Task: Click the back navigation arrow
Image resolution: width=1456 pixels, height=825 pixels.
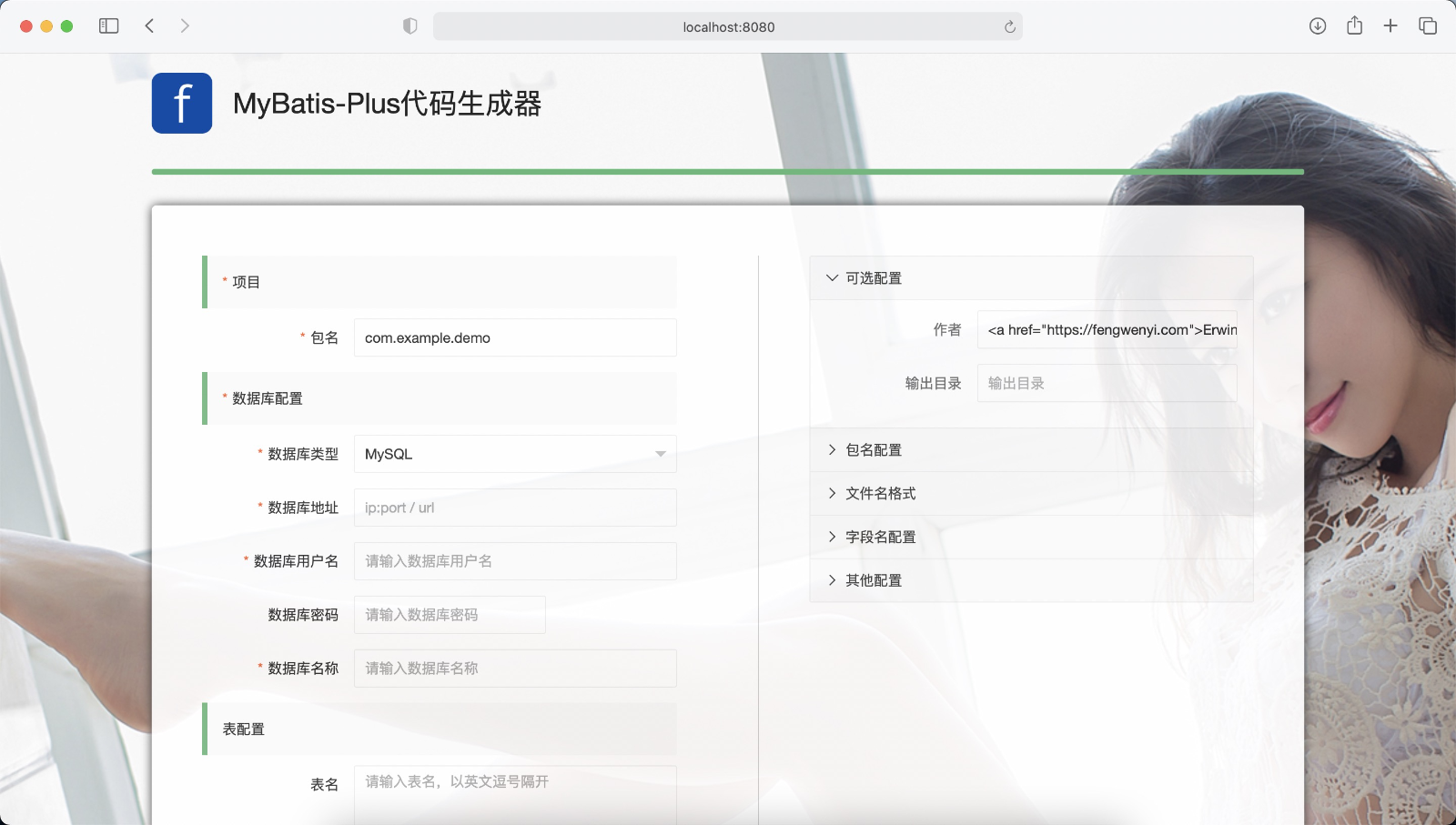Action: [149, 25]
